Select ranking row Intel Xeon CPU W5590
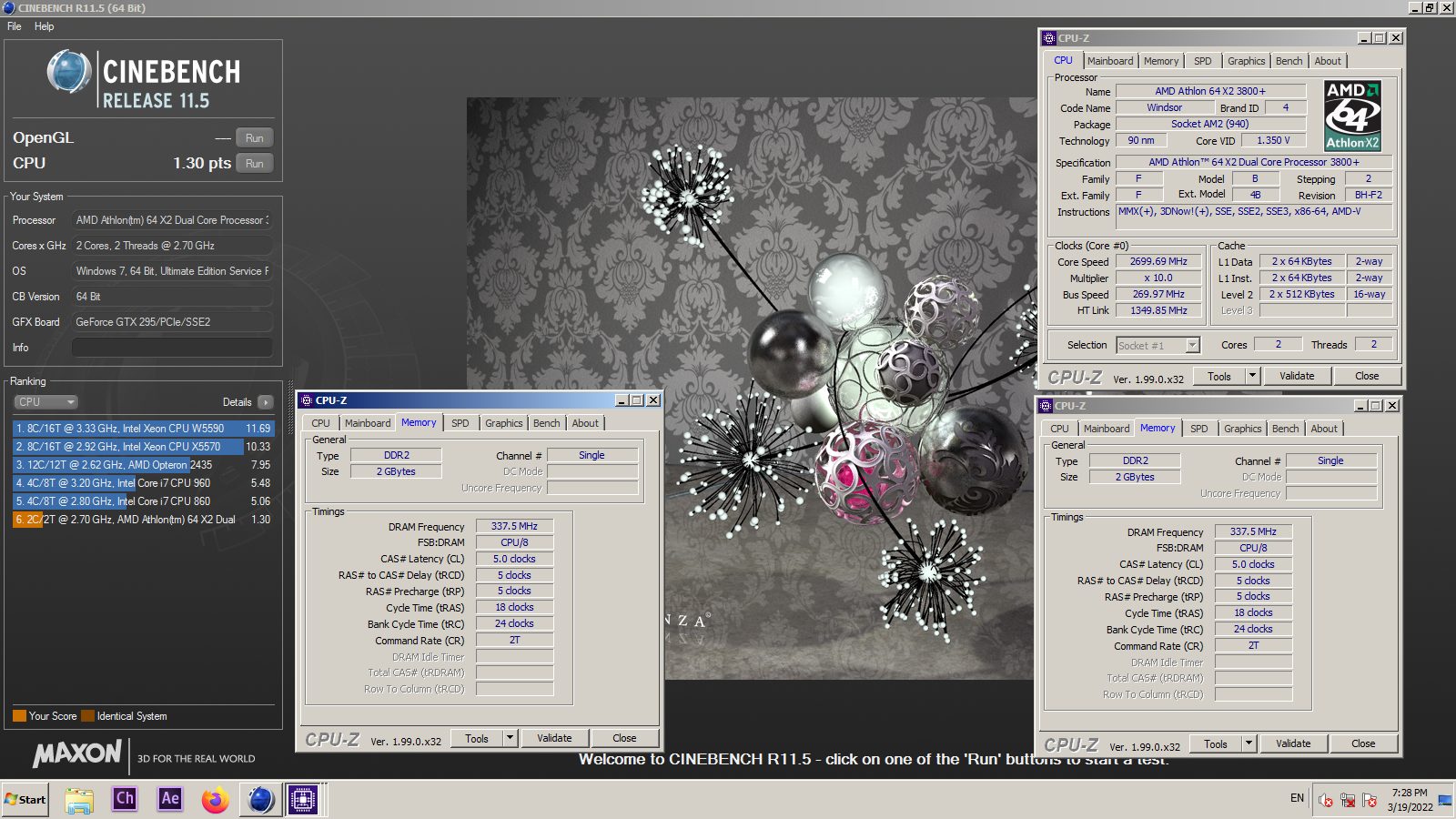Screen dimensions: 1456x819 143,428
